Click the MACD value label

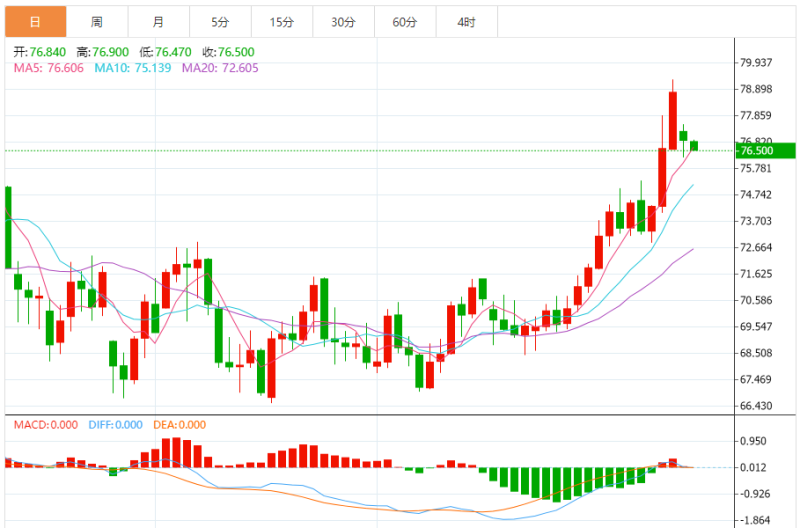[x=45, y=425]
